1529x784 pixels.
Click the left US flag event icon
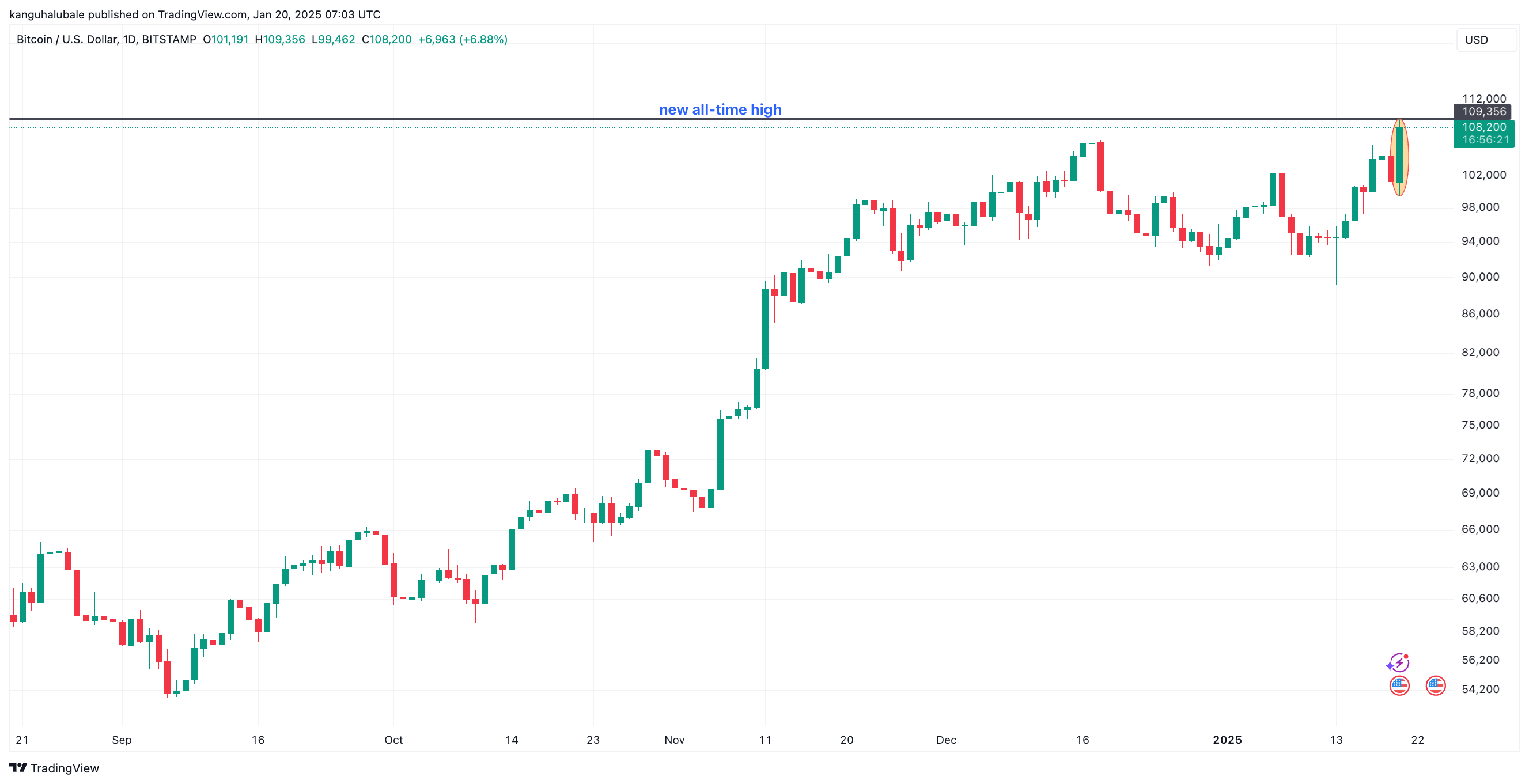[x=1399, y=685]
